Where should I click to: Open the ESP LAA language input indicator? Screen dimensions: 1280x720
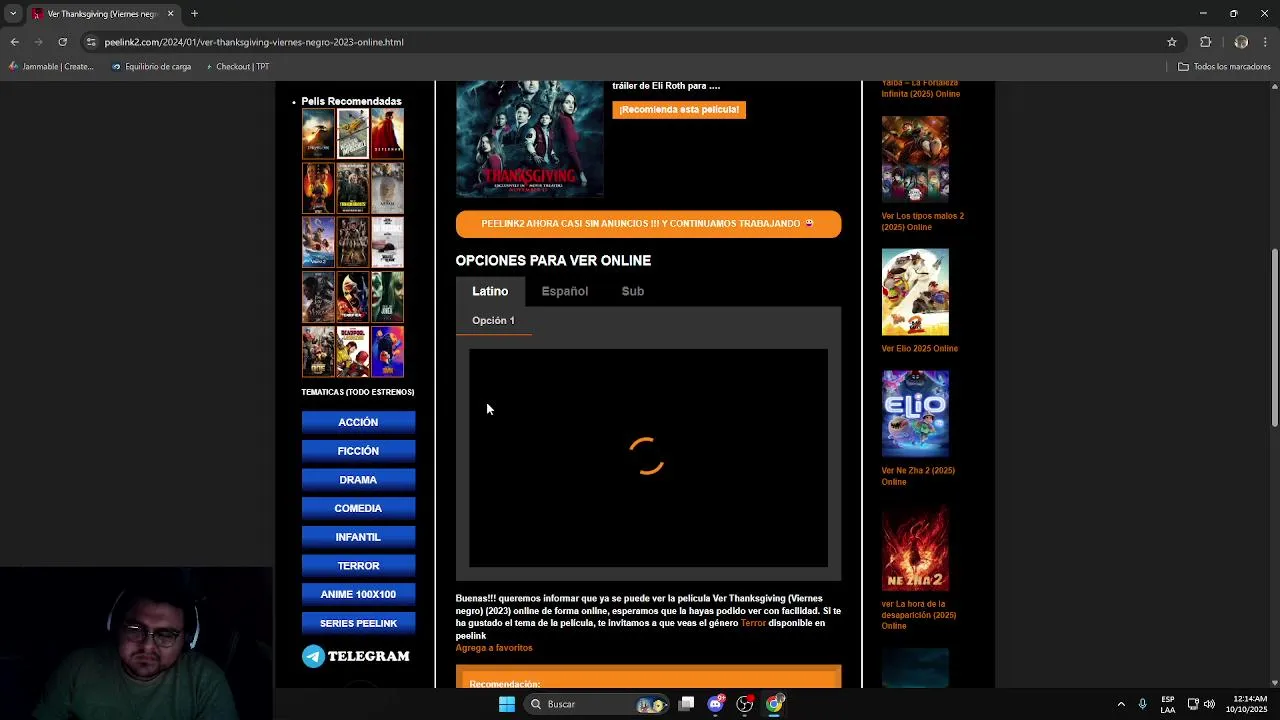coord(1168,704)
